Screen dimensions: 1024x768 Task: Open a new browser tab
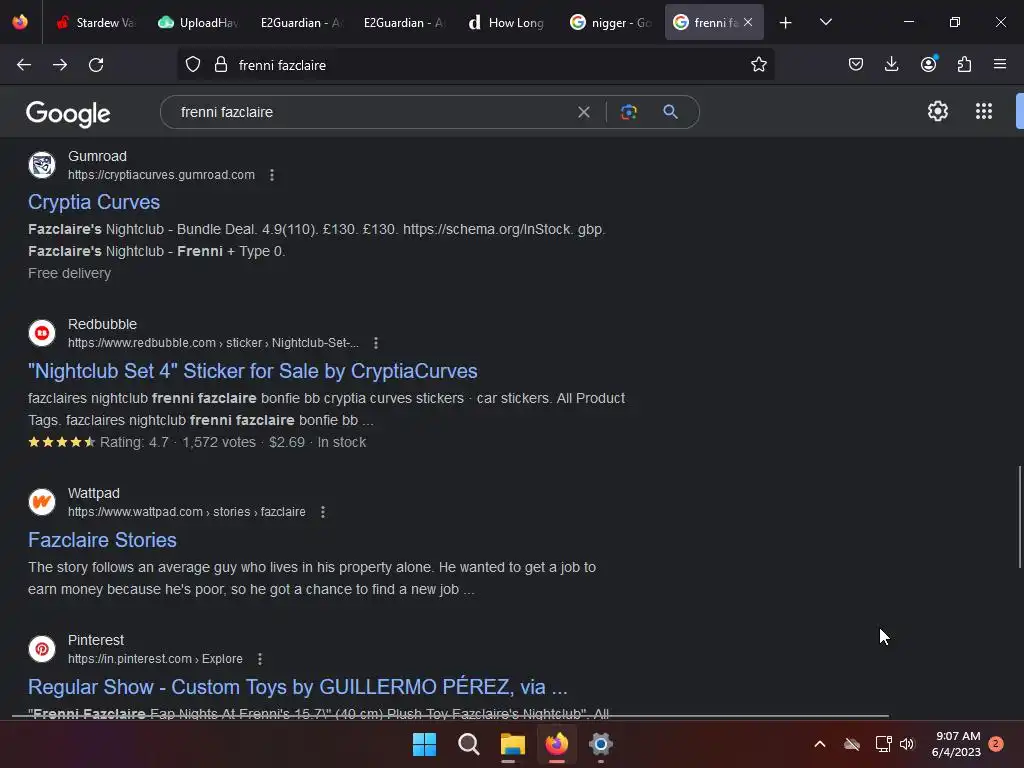(x=786, y=23)
